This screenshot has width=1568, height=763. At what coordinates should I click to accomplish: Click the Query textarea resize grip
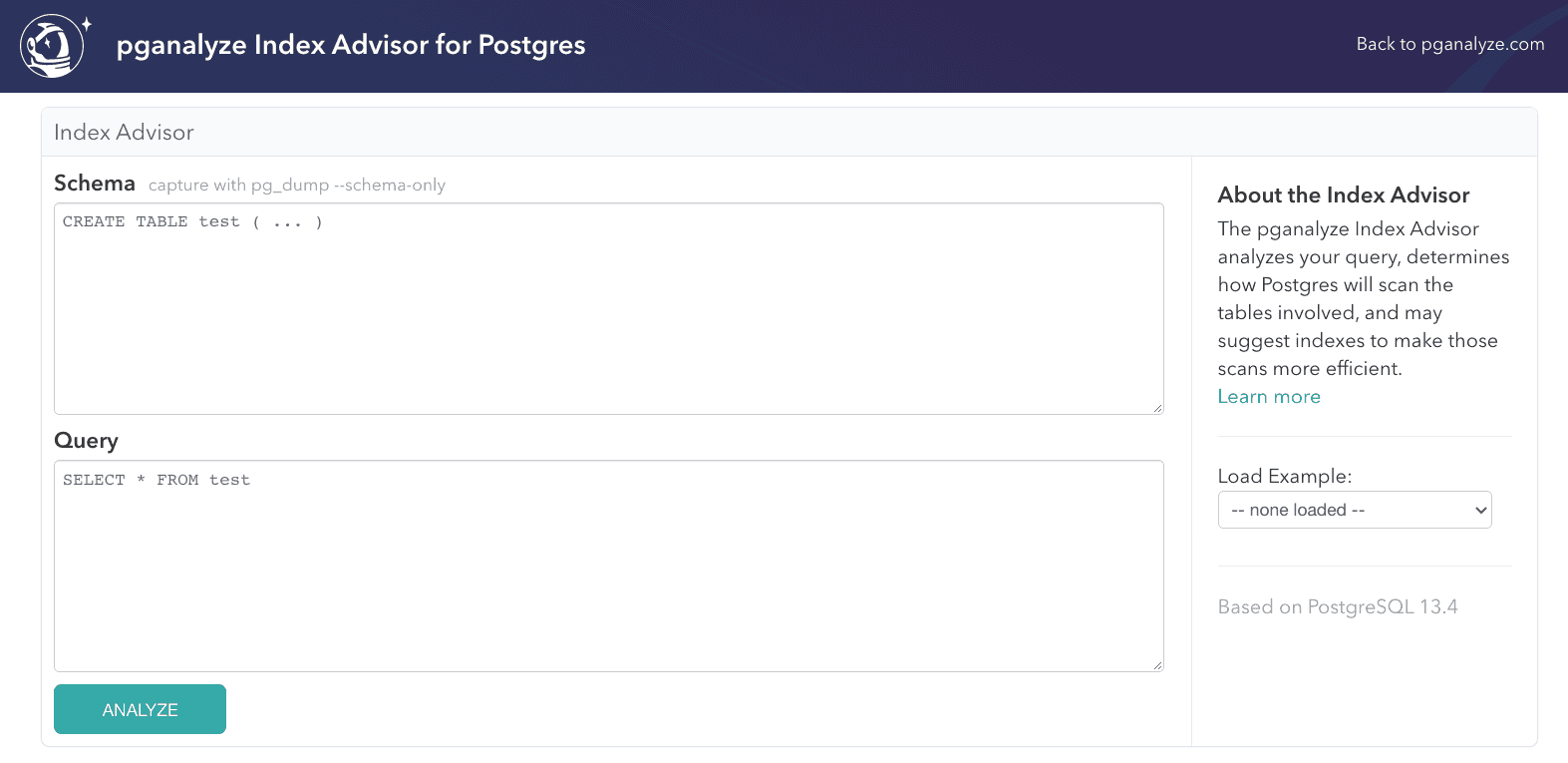[1156, 663]
